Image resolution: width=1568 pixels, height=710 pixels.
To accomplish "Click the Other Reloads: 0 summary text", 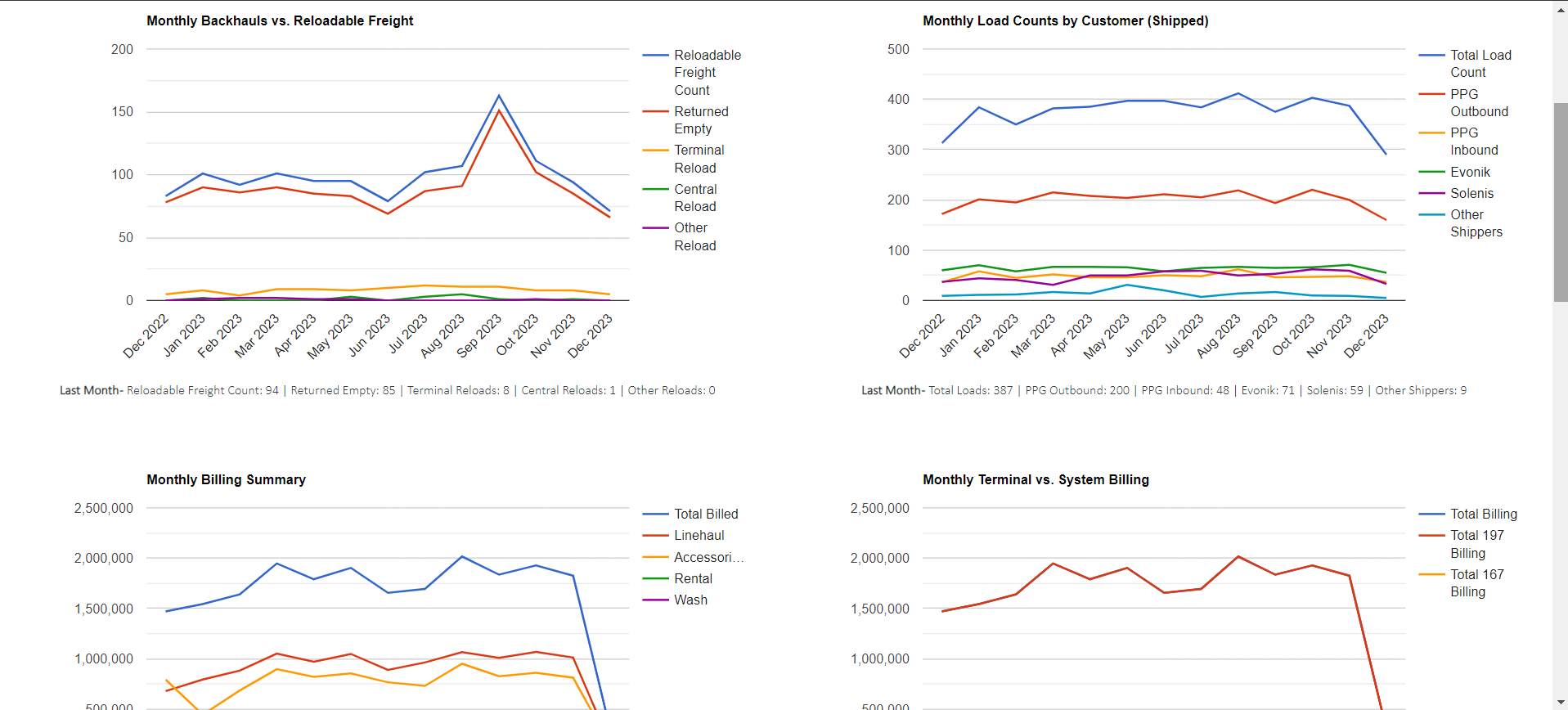I will click(672, 390).
